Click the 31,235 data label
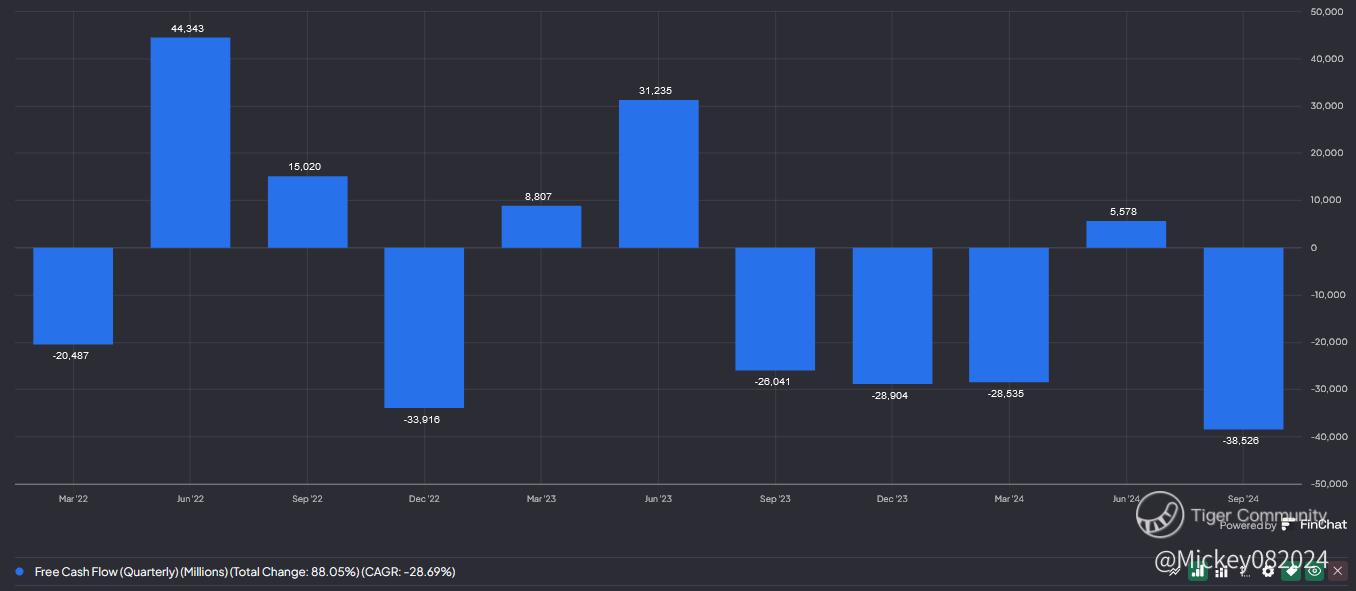 point(656,91)
